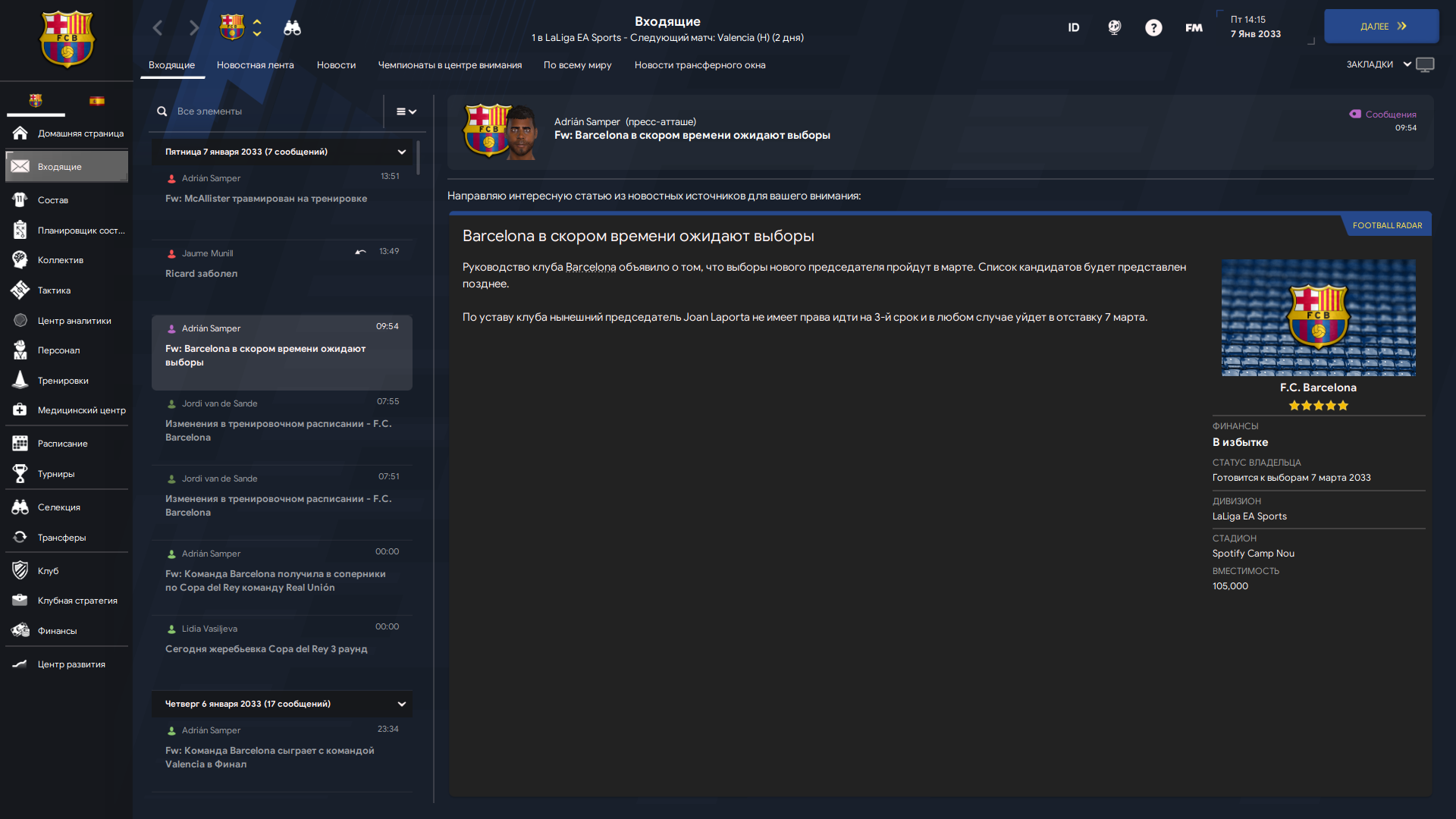Switch to Barcelona club badge tab
This screenshot has height=819, width=1456.
[36, 101]
